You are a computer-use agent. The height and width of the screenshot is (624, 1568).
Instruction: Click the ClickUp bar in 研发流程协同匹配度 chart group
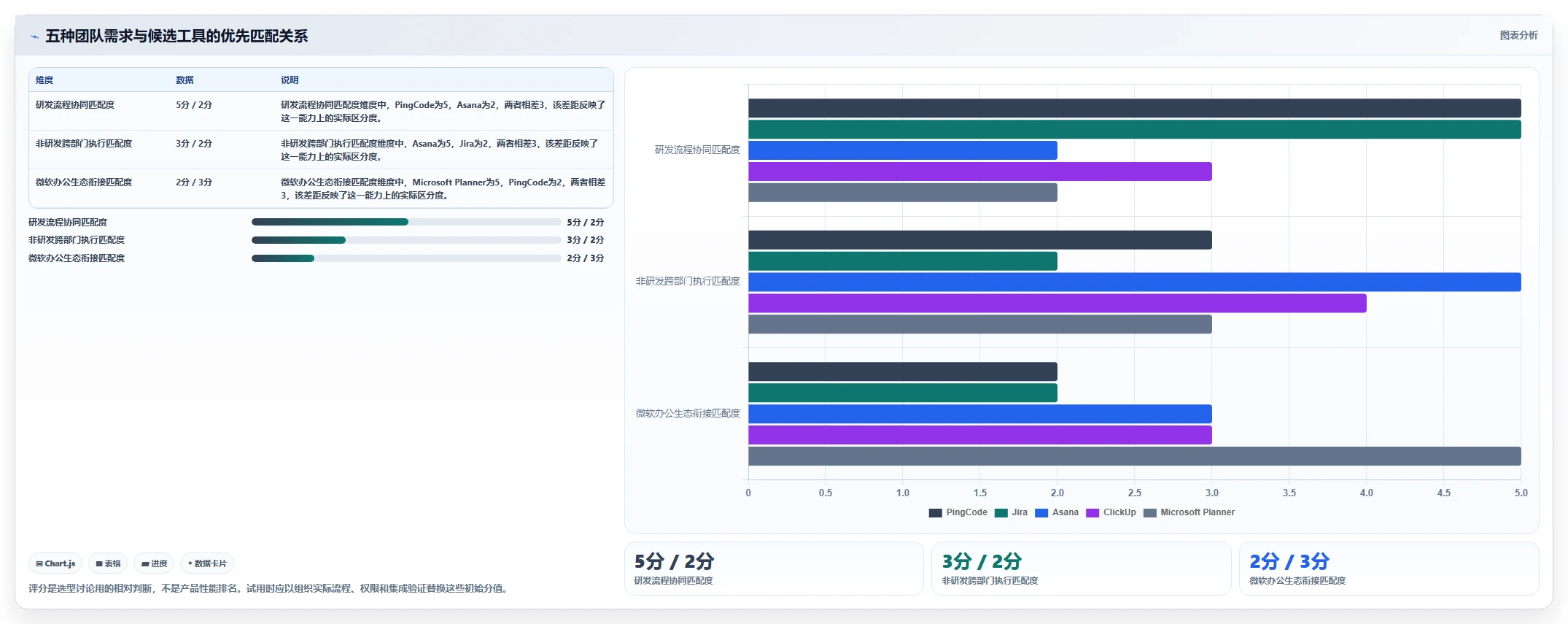tap(980, 172)
